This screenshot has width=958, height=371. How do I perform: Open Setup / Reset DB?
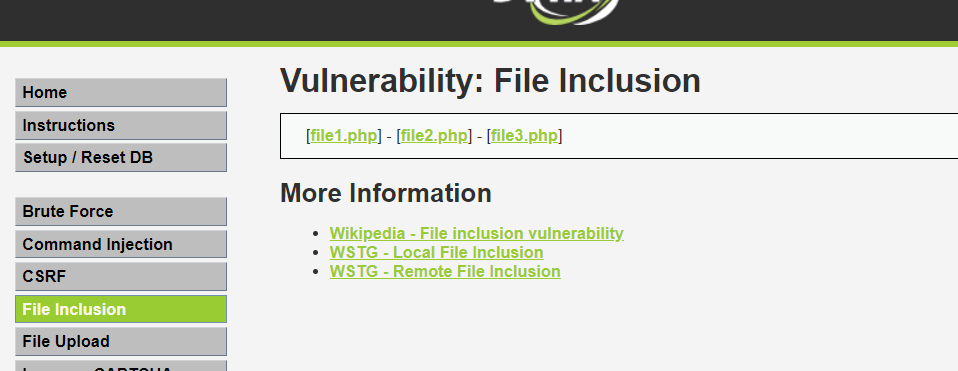tap(121, 158)
